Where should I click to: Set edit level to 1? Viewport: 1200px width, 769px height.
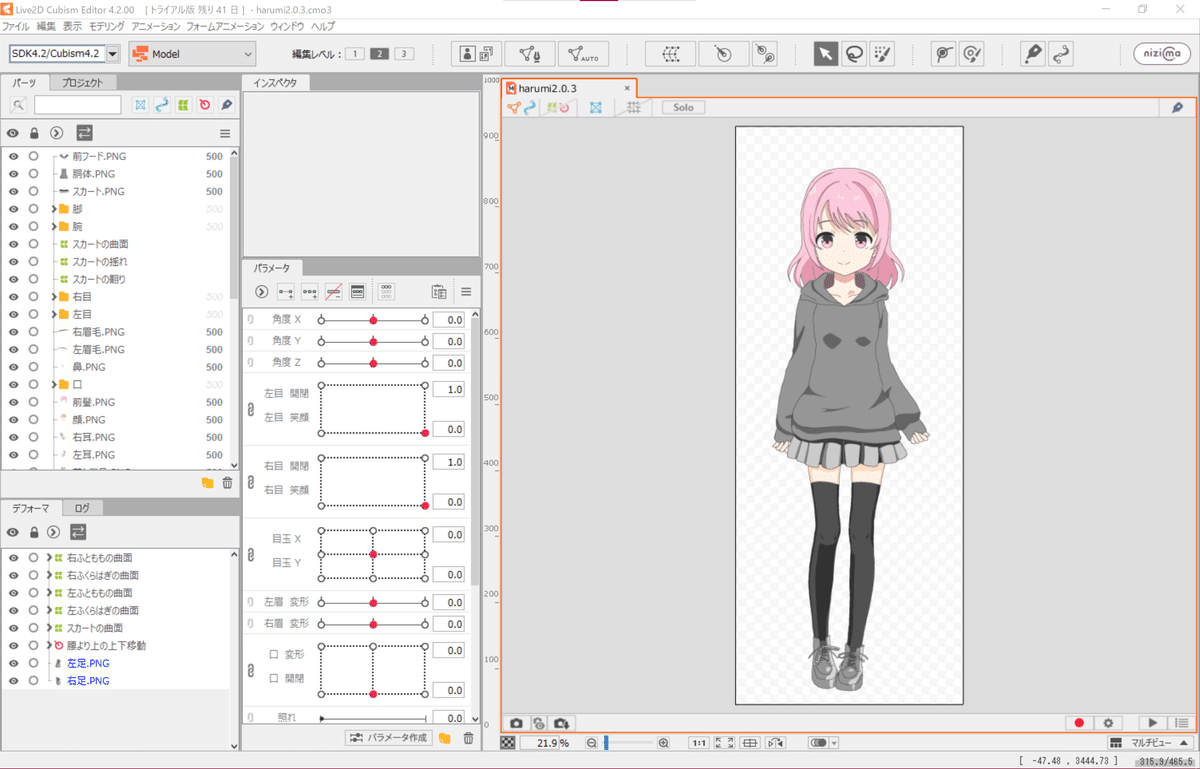[x=355, y=54]
